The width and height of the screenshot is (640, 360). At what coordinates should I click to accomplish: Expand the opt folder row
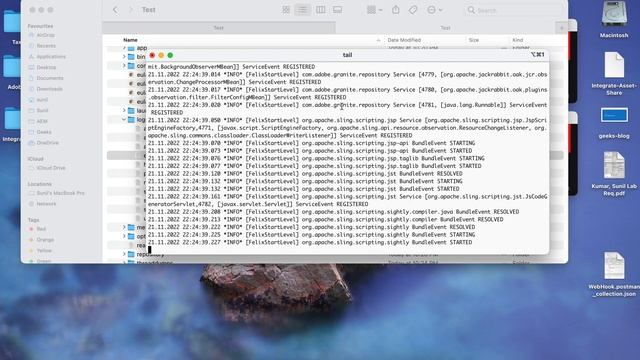tap(124, 236)
